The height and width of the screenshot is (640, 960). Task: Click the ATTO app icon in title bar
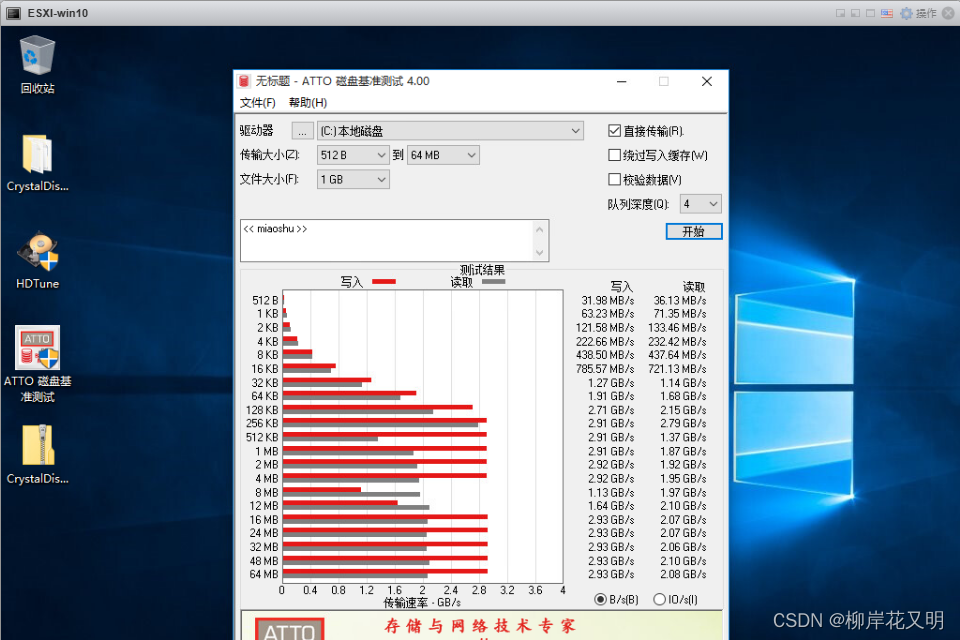[244, 81]
